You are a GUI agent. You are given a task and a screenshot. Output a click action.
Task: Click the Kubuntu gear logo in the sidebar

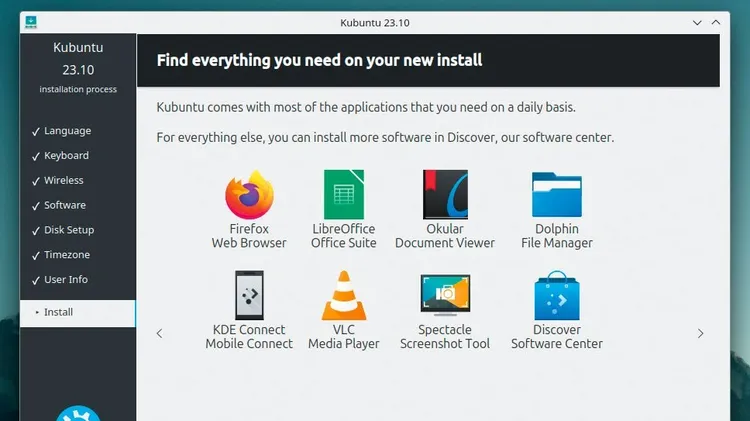(x=78, y=413)
